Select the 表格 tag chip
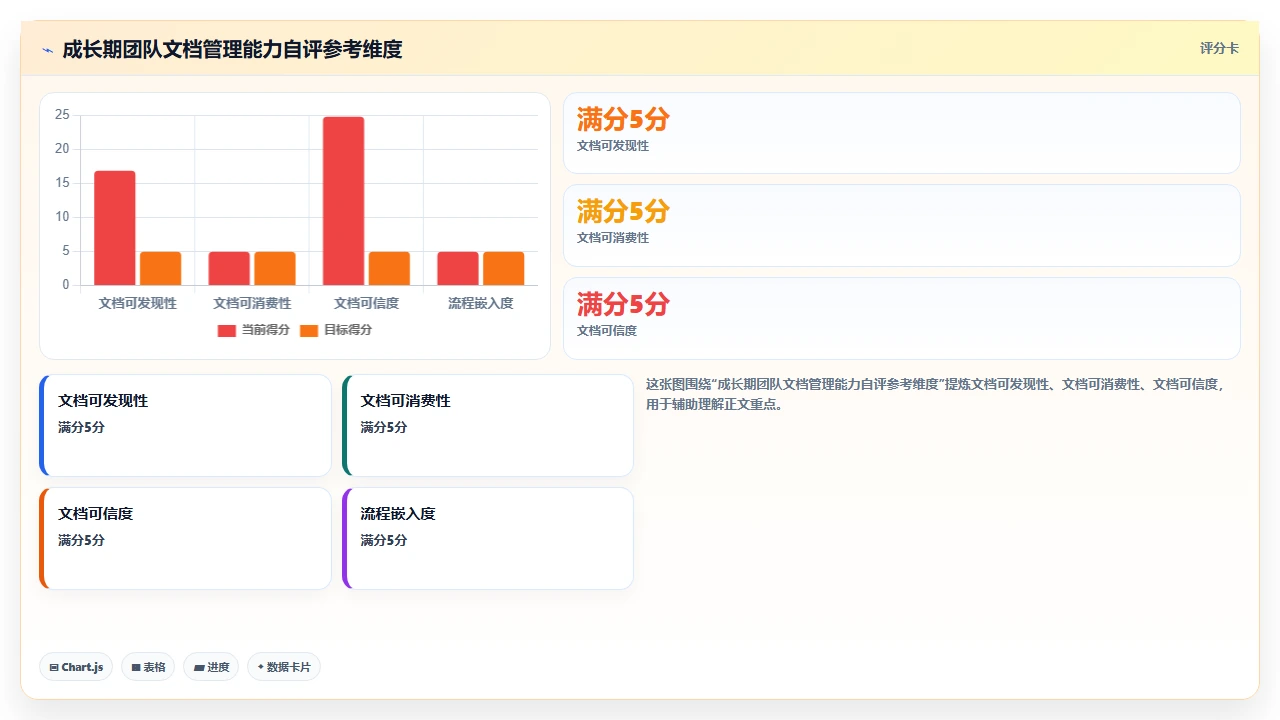 (x=148, y=667)
